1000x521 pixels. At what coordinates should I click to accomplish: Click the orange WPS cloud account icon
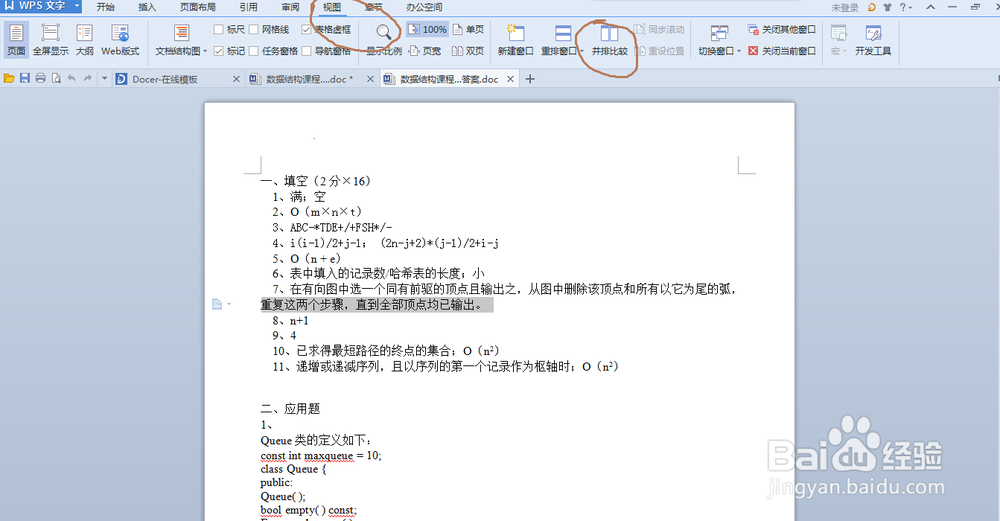pos(872,7)
